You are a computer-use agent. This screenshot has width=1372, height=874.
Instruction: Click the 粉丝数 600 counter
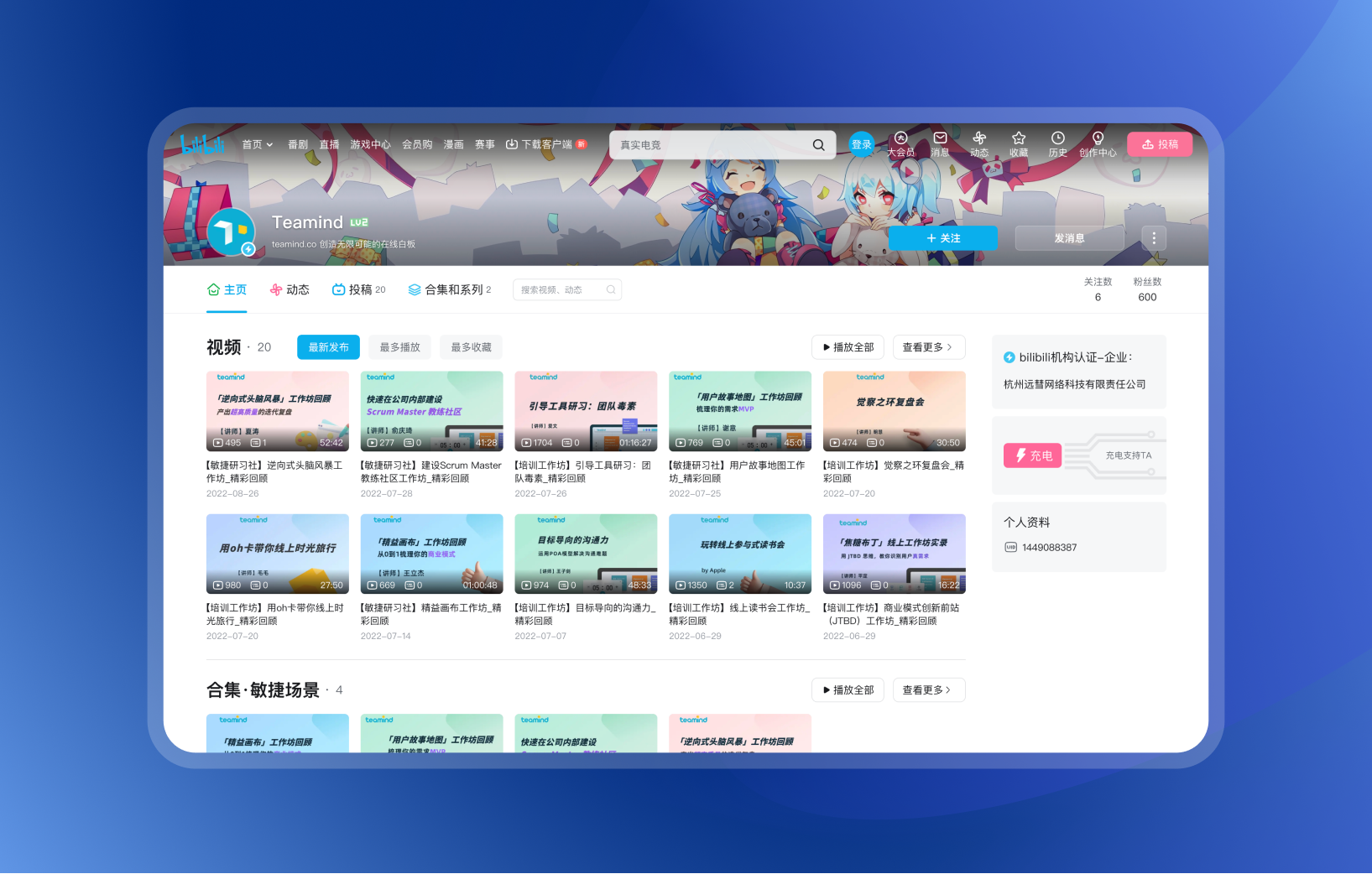point(1147,289)
